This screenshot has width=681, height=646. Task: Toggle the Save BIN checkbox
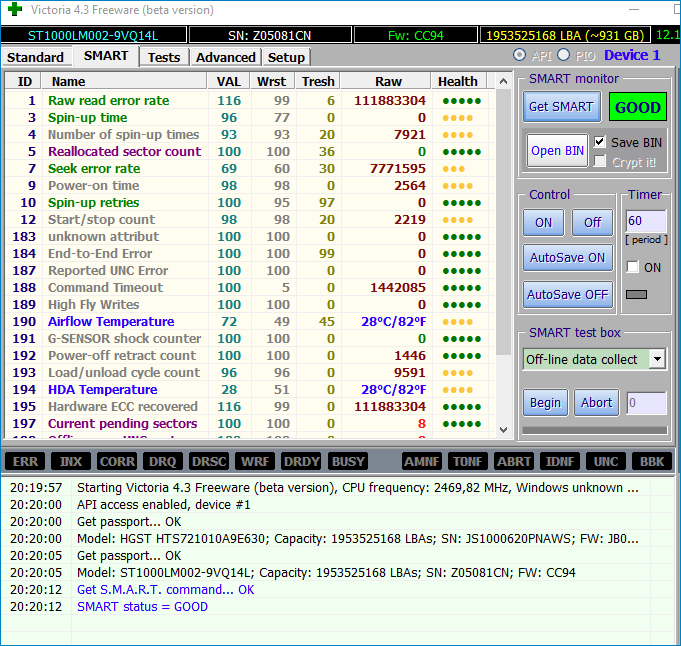pyautogui.click(x=600, y=142)
